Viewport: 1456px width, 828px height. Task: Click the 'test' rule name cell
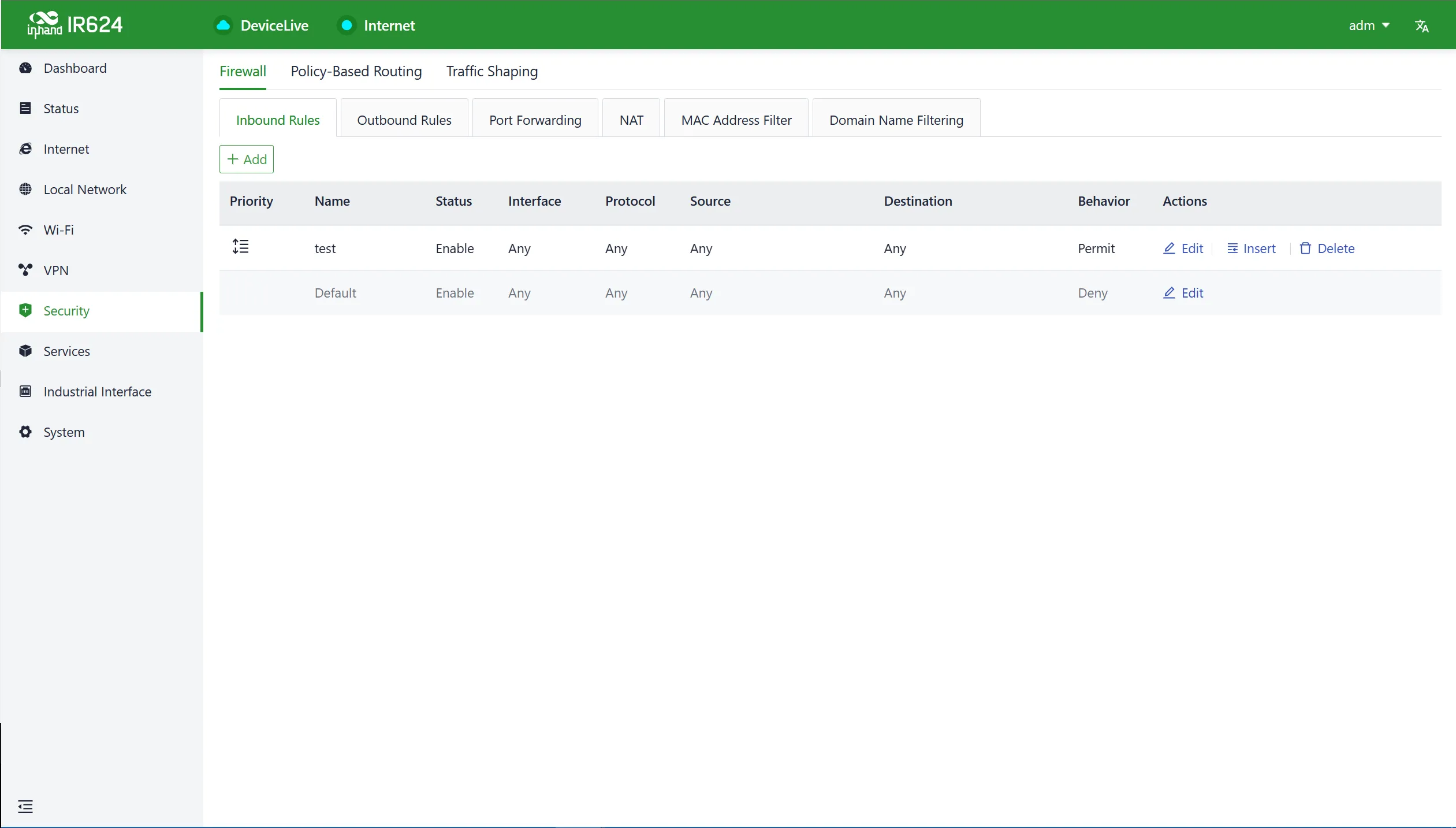(x=325, y=248)
